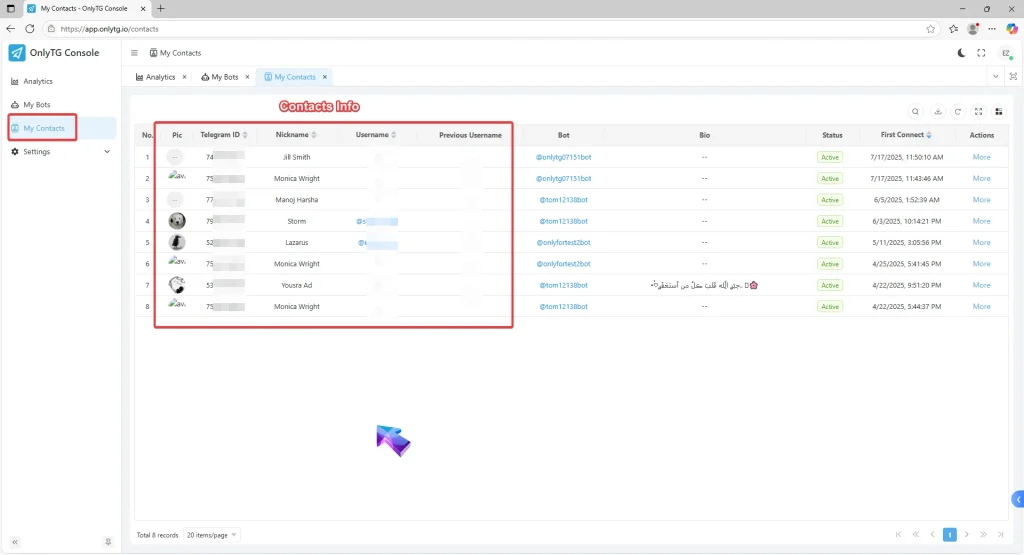Viewport: 1024px width, 555px height.
Task: Select page 1 in pagination
Action: tap(950, 535)
